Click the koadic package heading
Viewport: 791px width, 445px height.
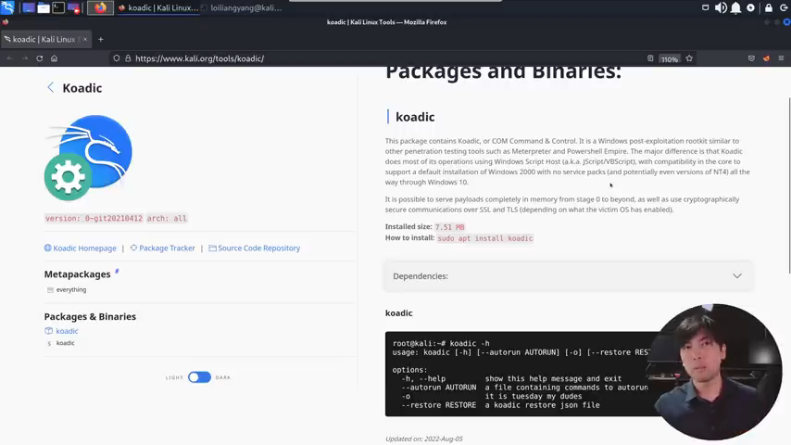415,117
